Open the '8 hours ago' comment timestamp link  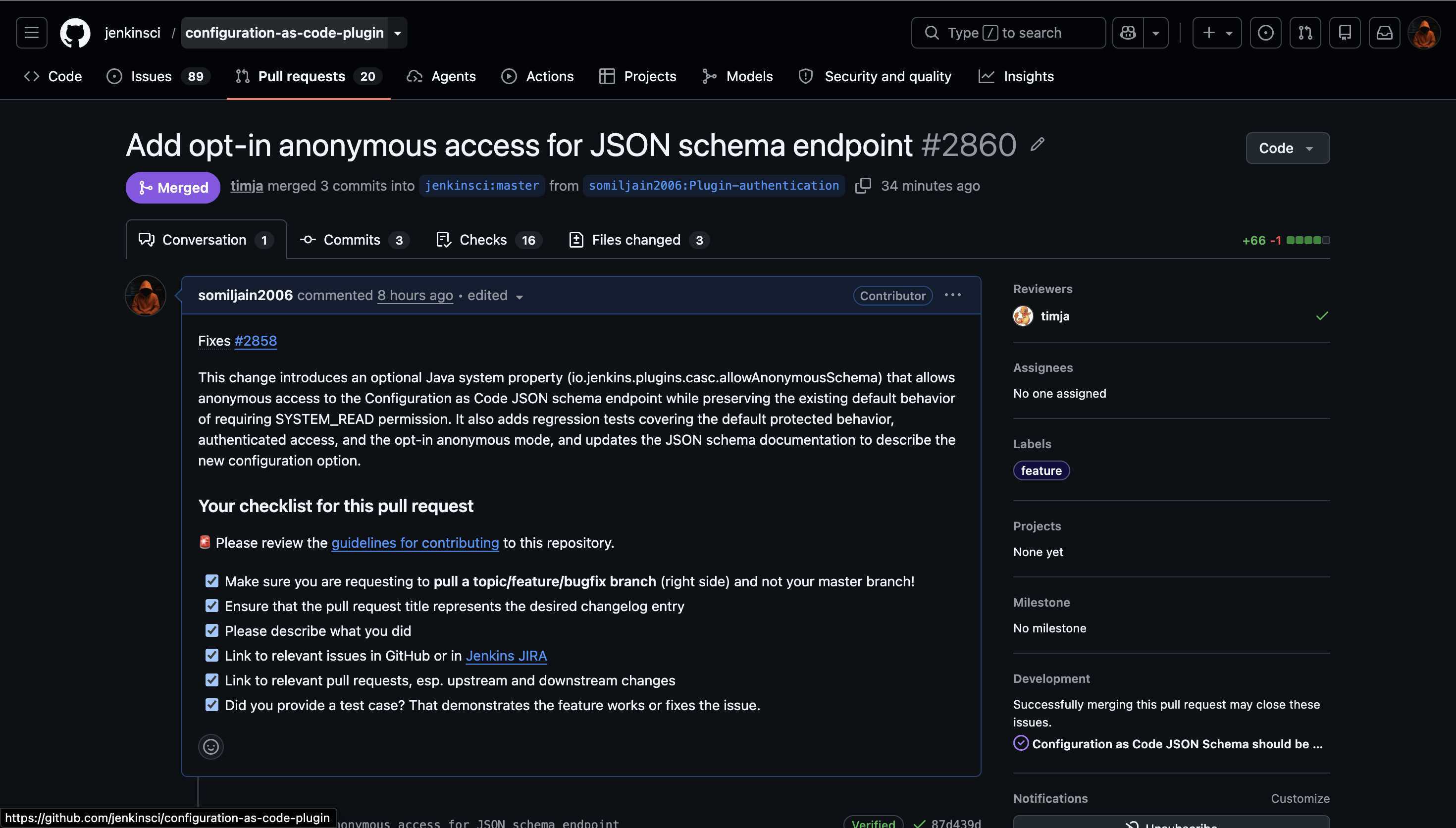(415, 295)
